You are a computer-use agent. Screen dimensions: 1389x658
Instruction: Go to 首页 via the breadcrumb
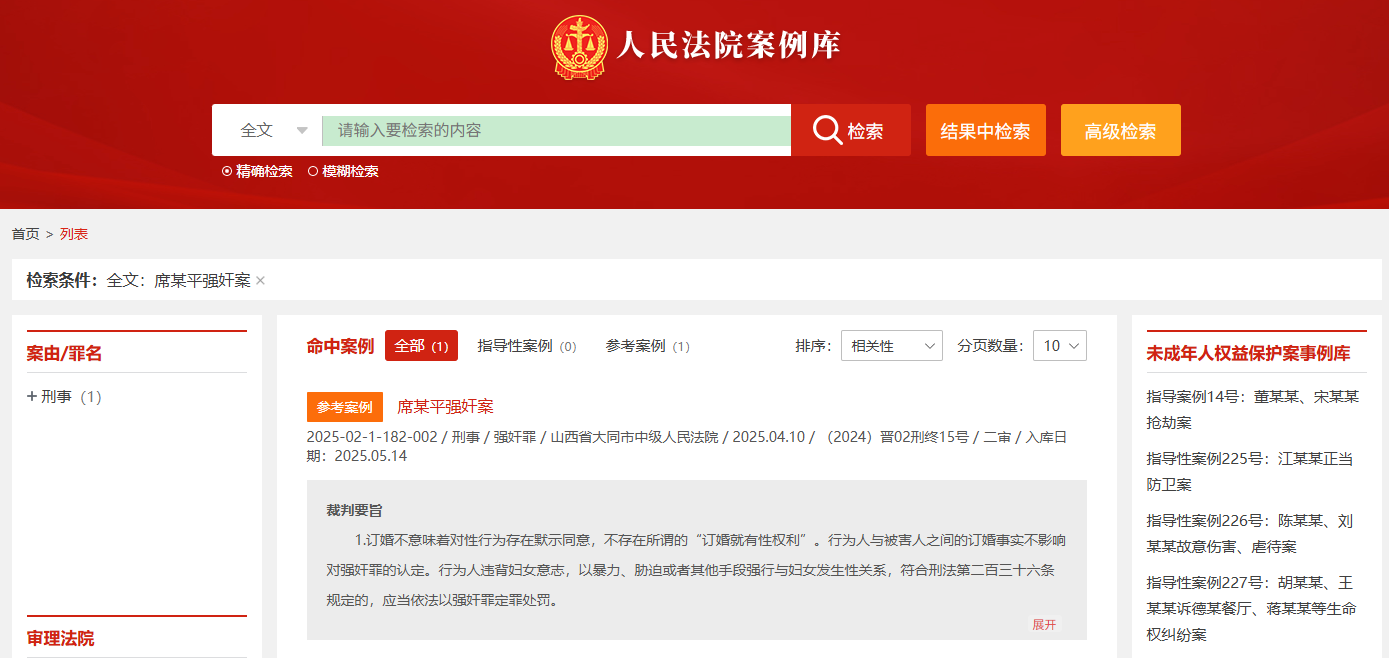point(25,234)
